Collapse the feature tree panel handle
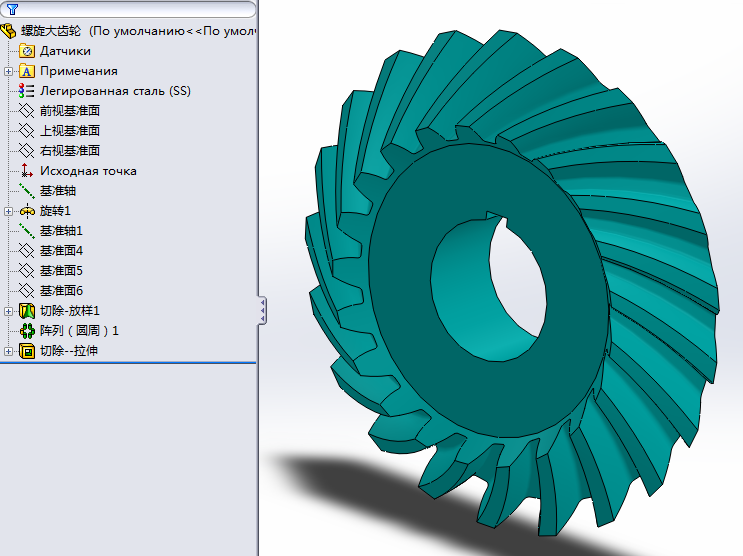The height and width of the screenshot is (556, 743). 263,310
